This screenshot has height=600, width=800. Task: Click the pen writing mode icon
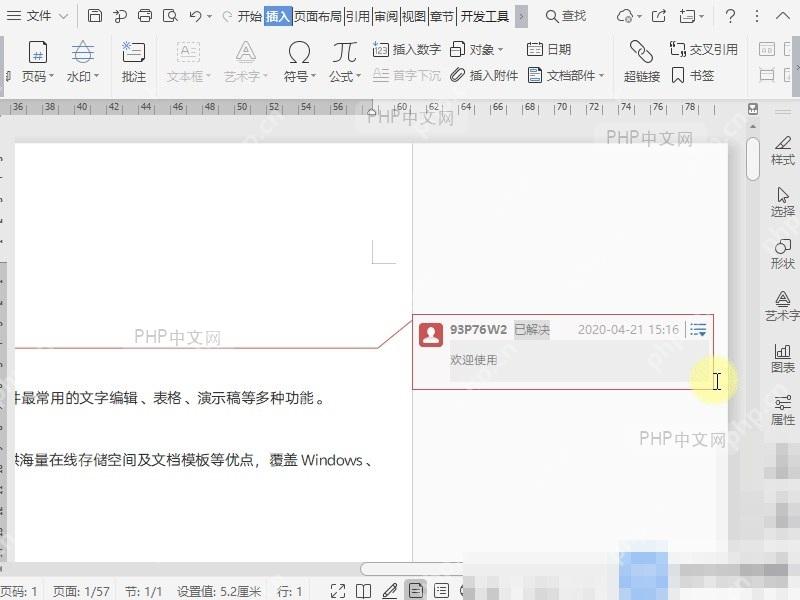pos(389,591)
